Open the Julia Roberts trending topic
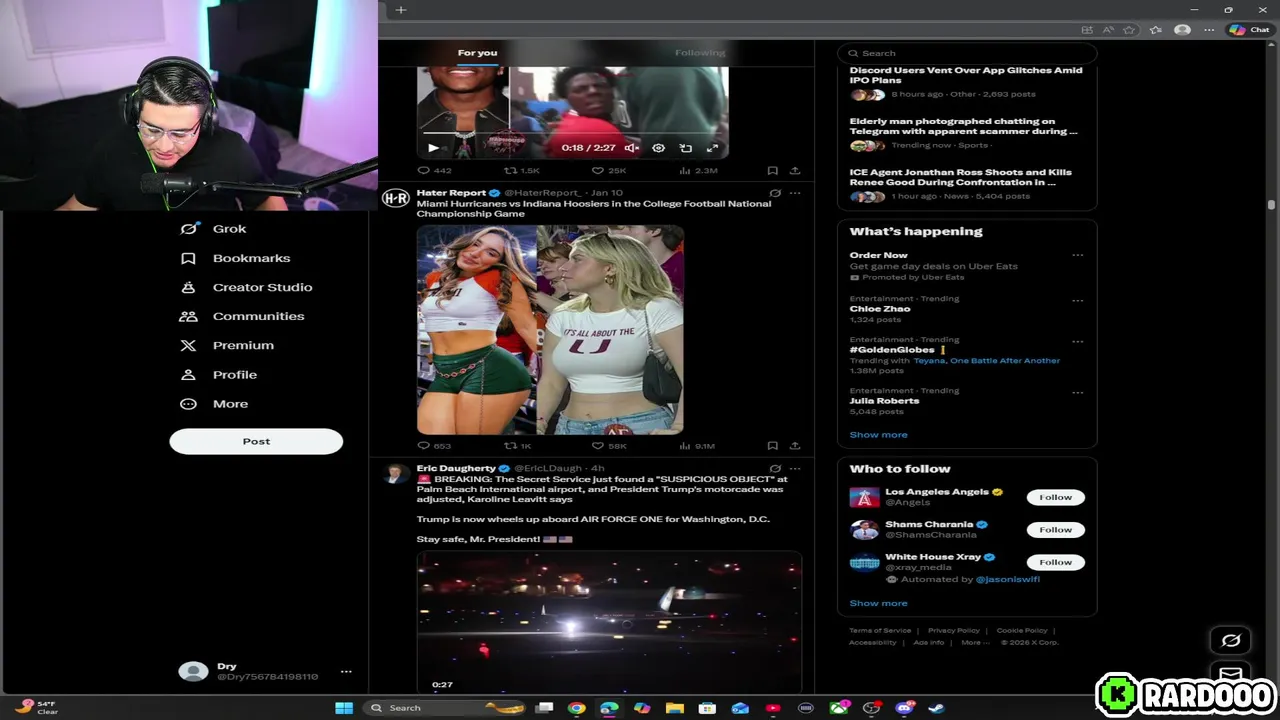The width and height of the screenshot is (1280, 720). point(884,401)
